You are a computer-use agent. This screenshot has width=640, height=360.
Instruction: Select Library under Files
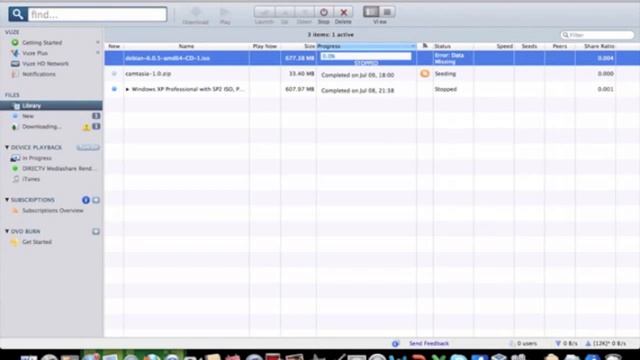[x=51, y=106]
